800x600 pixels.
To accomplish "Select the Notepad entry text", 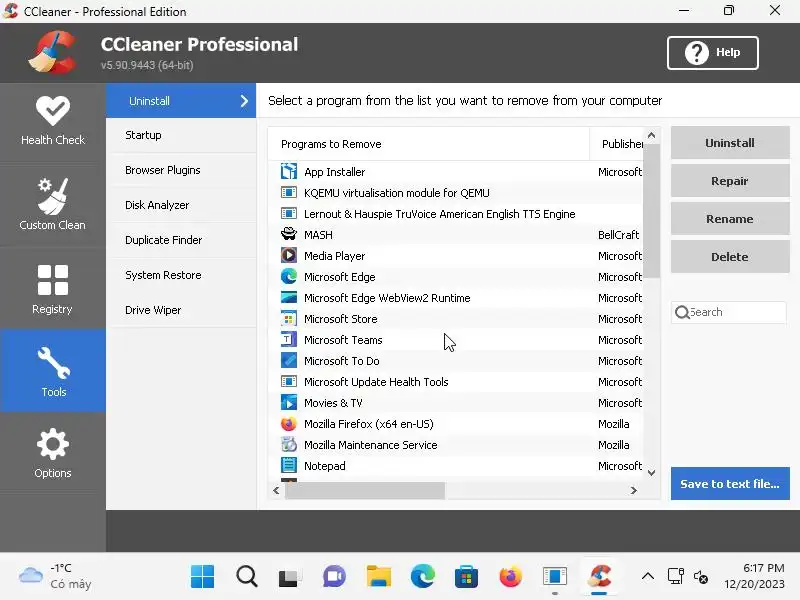I will (324, 466).
